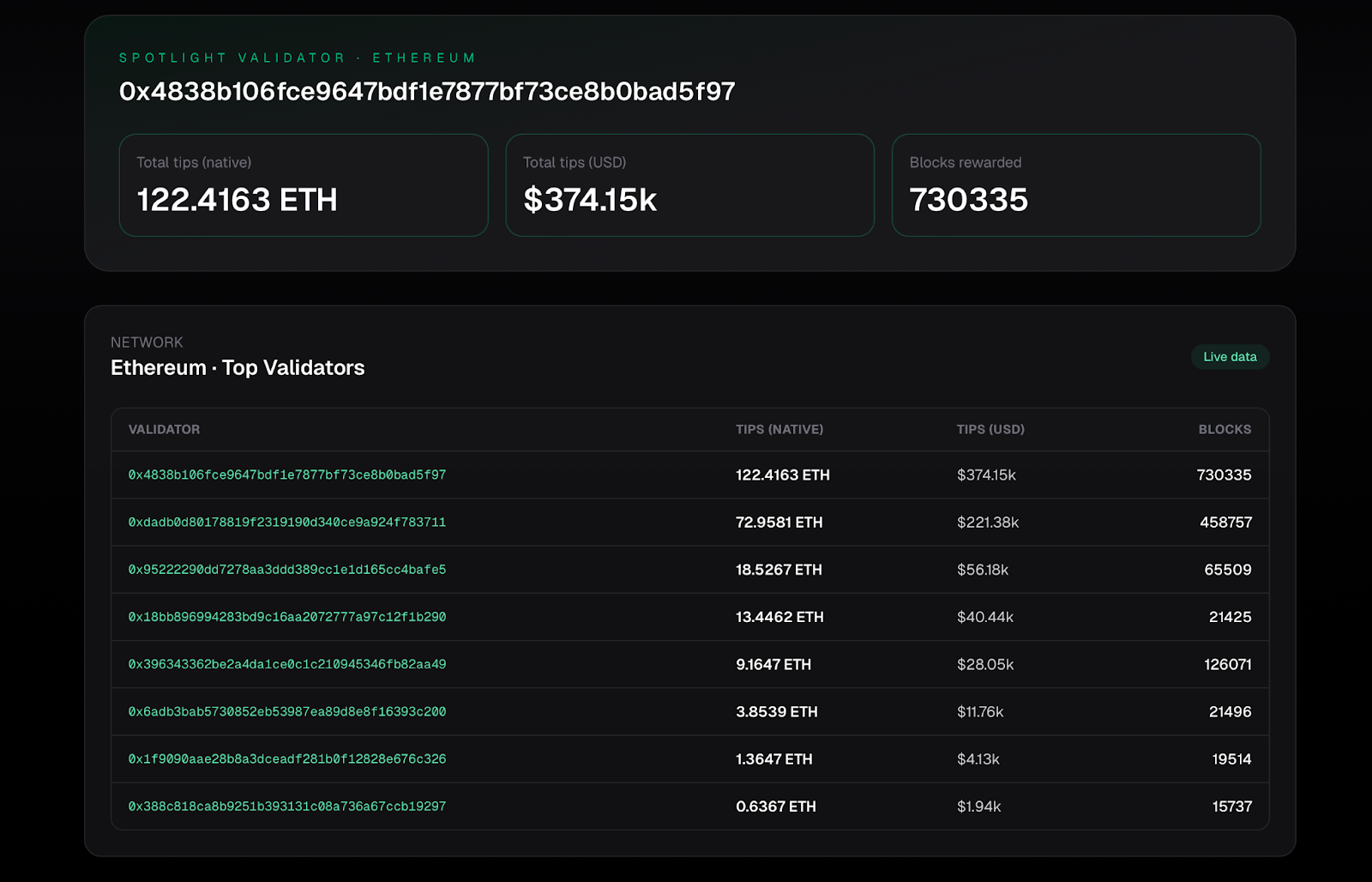Image resolution: width=1372 pixels, height=882 pixels.
Task: Click the VALIDATOR column header
Action: click(164, 429)
